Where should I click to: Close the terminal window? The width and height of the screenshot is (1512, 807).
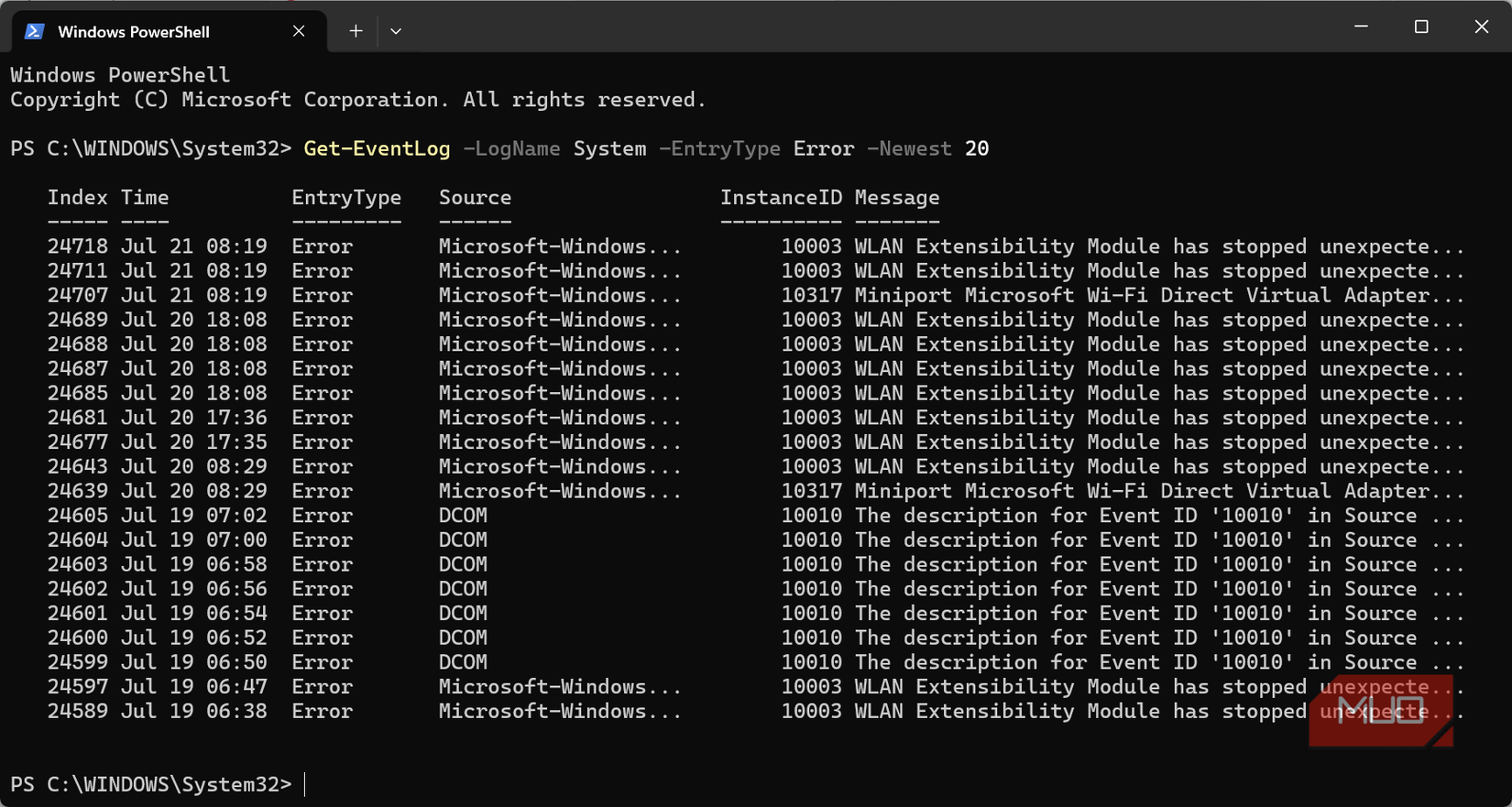click(x=1482, y=27)
